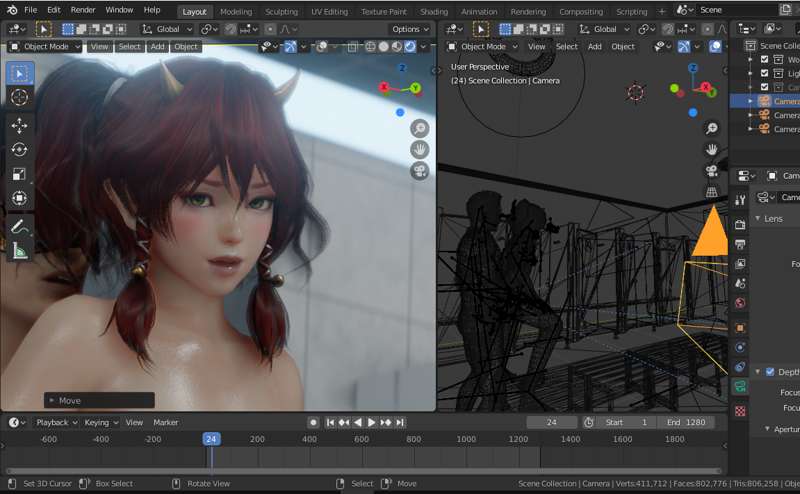Open the File menu
800x494 pixels.
tap(31, 10)
